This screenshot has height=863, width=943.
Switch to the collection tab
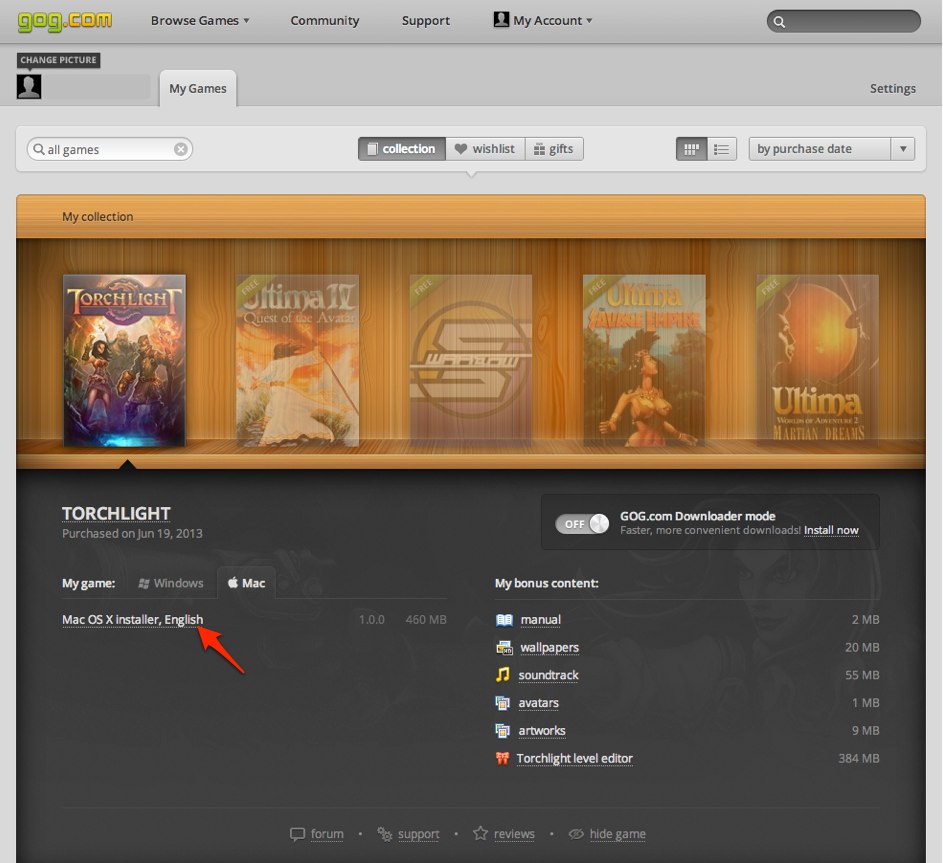pyautogui.click(x=402, y=149)
